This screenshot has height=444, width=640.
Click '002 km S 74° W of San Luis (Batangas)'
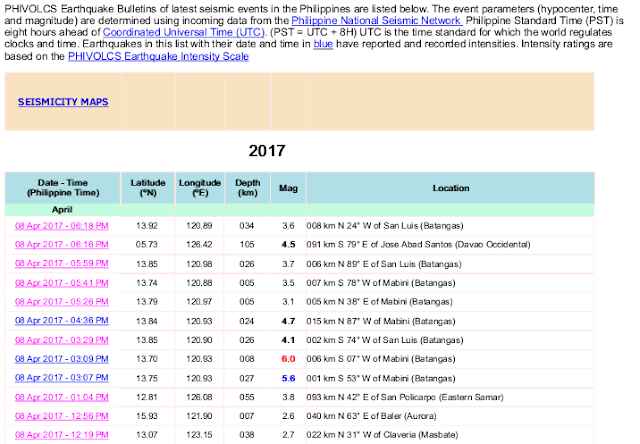pyautogui.click(x=385, y=340)
